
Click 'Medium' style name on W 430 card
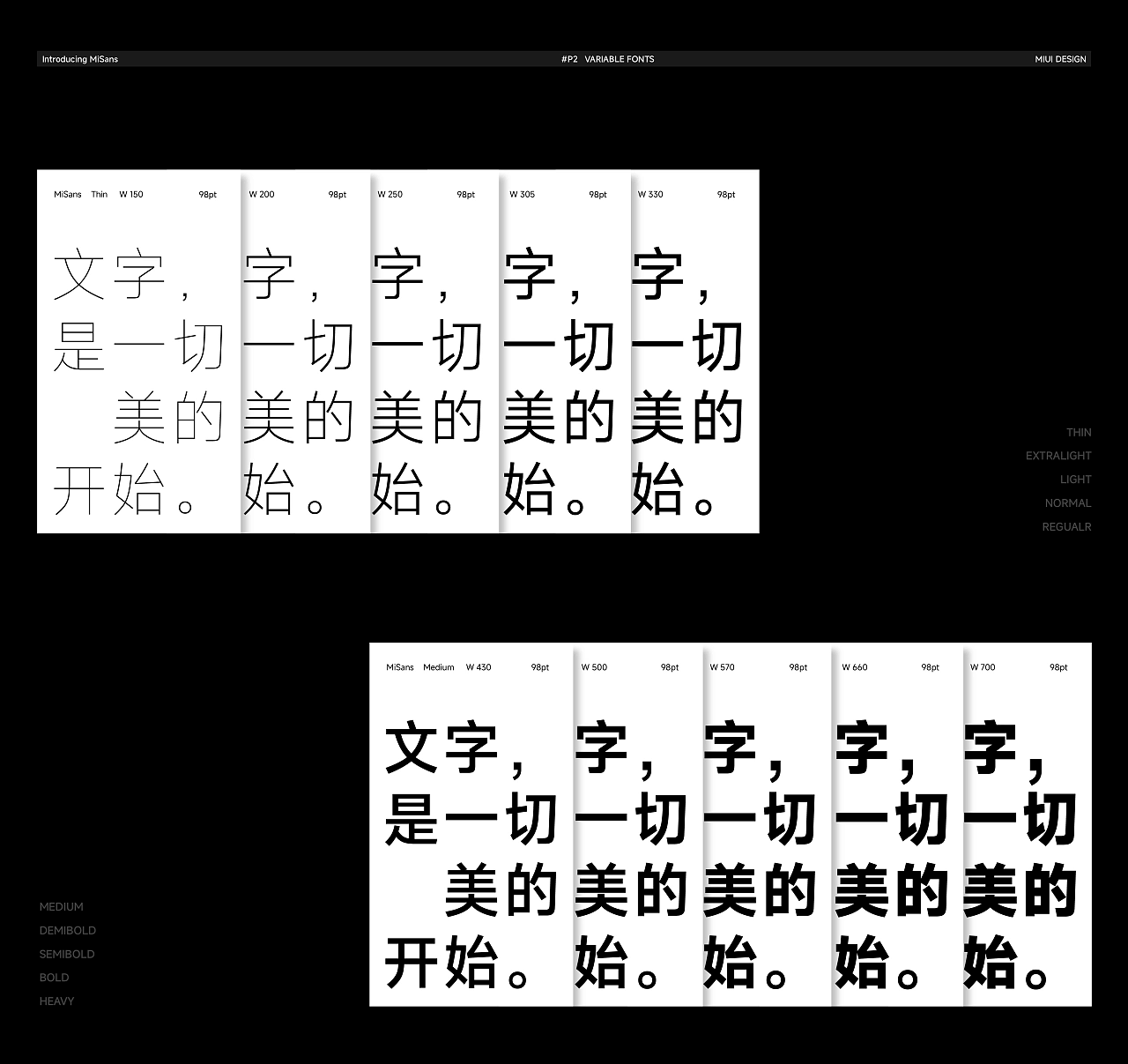pyautogui.click(x=439, y=667)
